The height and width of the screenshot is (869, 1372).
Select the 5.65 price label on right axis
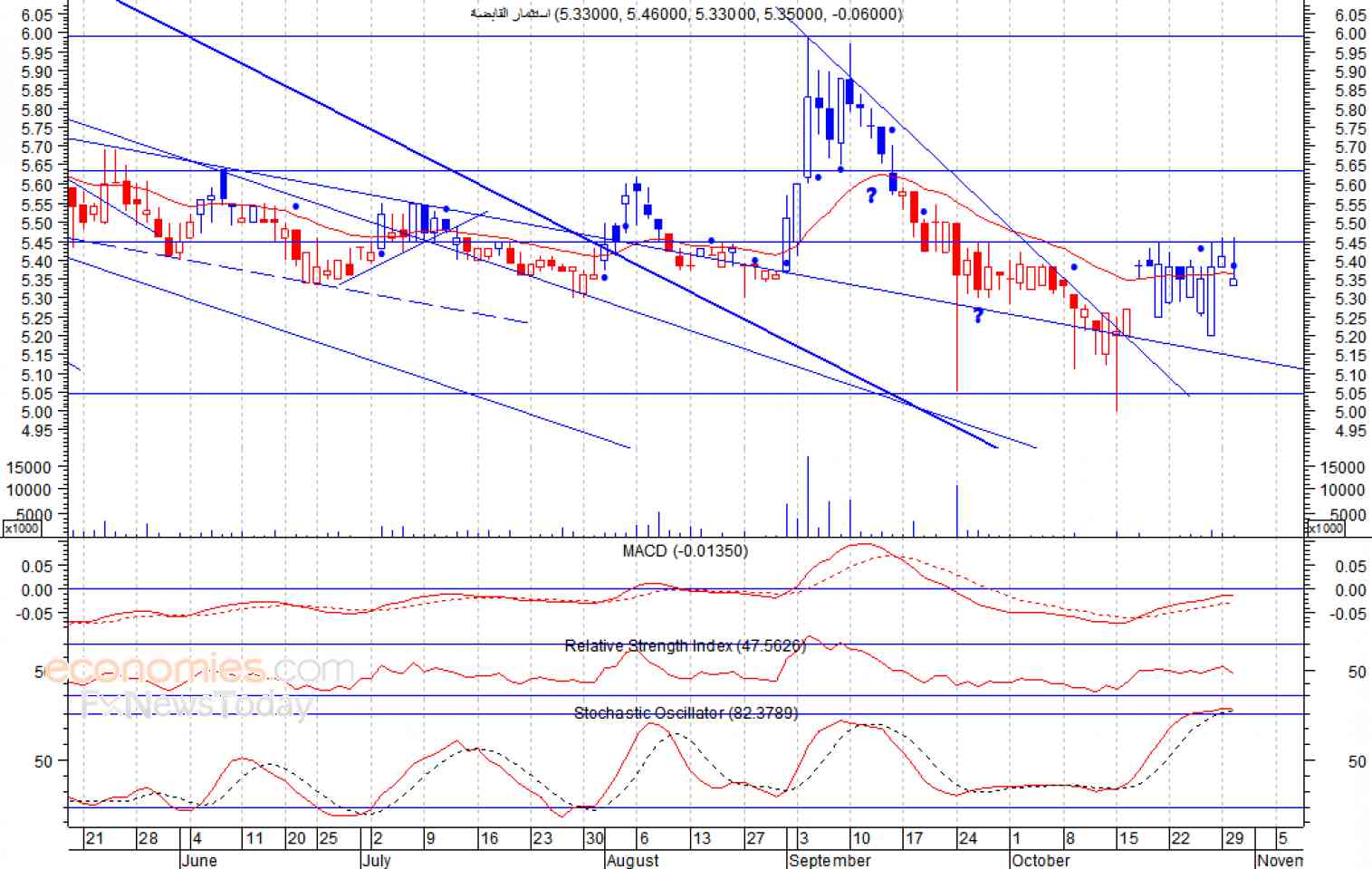pos(1350,166)
